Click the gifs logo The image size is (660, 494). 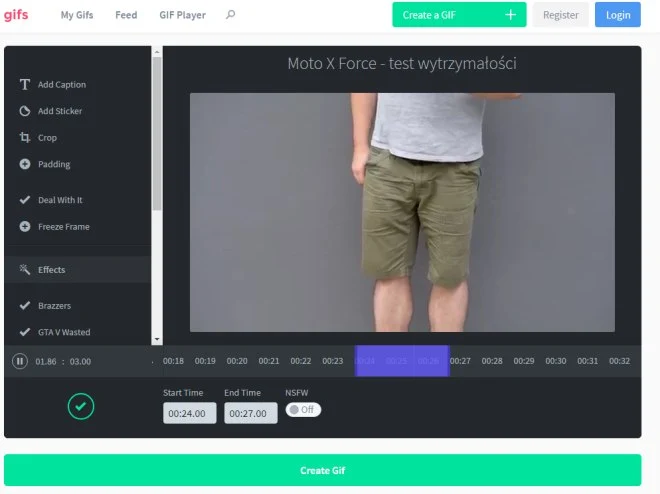[x=16, y=15]
